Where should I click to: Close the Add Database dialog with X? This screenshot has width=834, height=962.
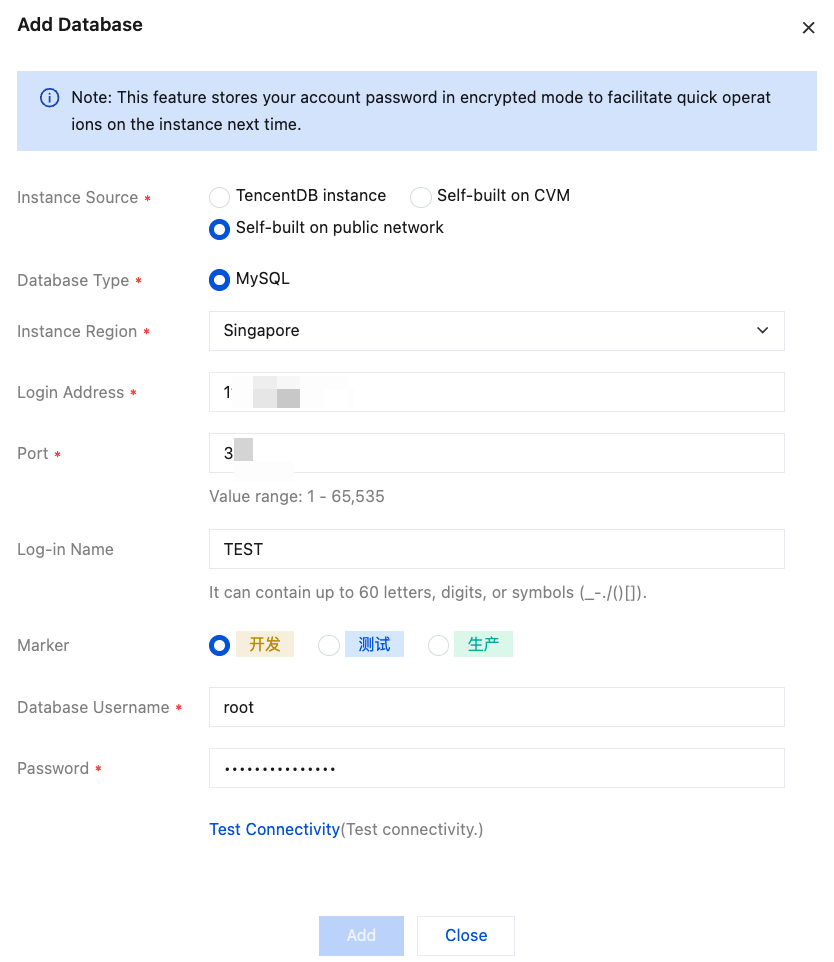(808, 28)
